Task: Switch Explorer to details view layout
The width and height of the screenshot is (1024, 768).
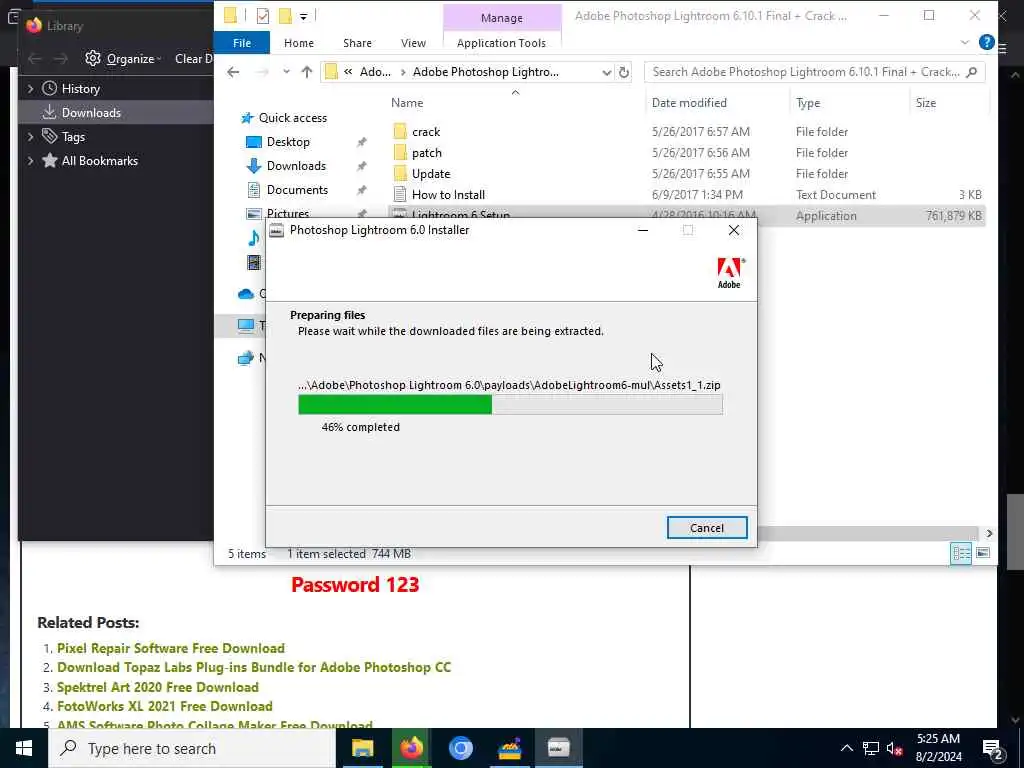Action: (961, 554)
